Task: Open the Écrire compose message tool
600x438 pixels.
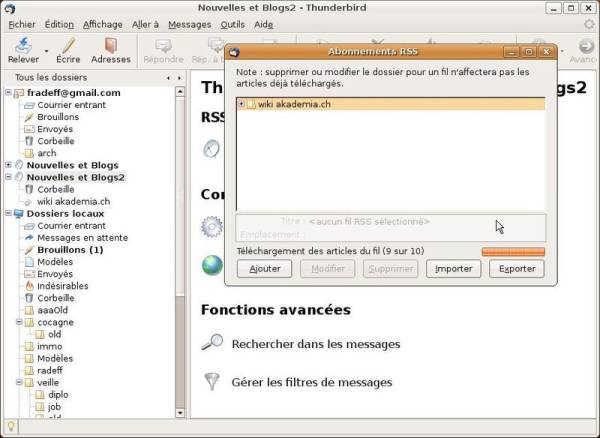Action: pyautogui.click(x=68, y=45)
